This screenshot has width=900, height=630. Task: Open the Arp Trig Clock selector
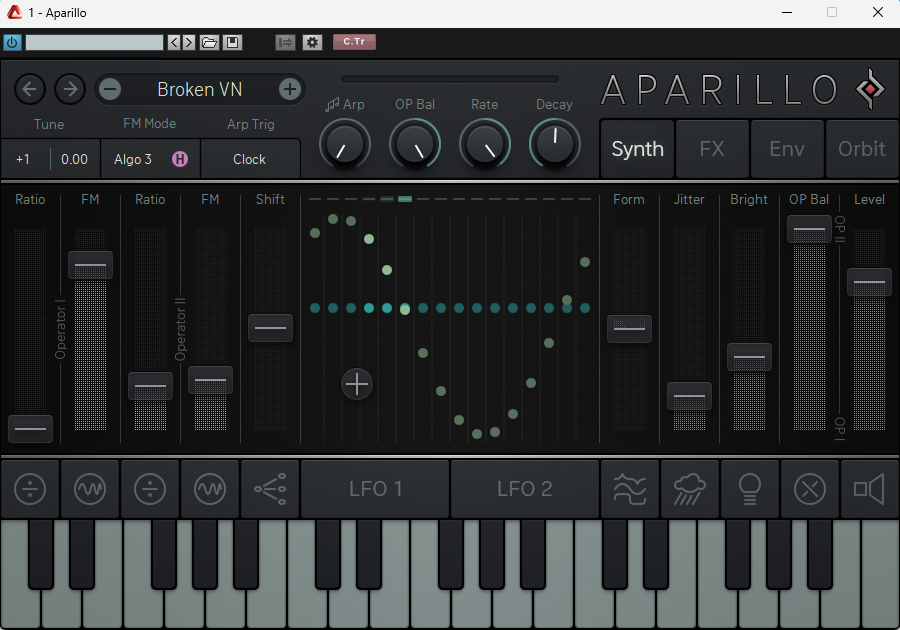(249, 159)
